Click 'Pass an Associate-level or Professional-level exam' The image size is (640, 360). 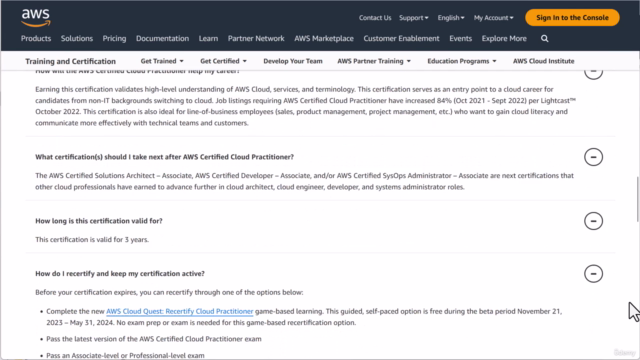pyautogui.click(x=125, y=355)
